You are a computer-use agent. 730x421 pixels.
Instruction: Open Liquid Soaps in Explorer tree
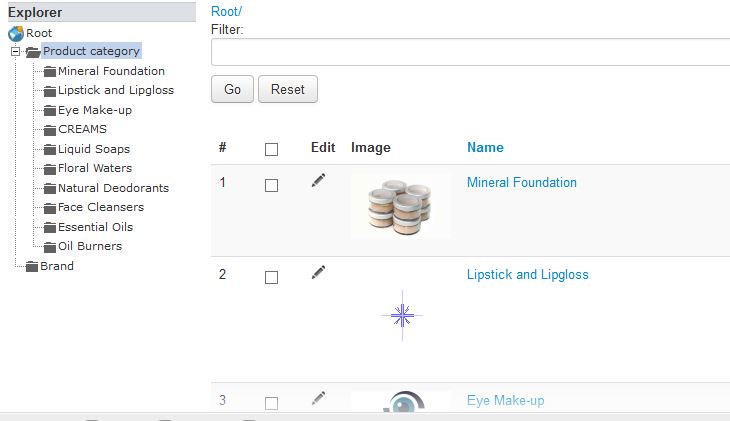pyautogui.click(x=94, y=149)
